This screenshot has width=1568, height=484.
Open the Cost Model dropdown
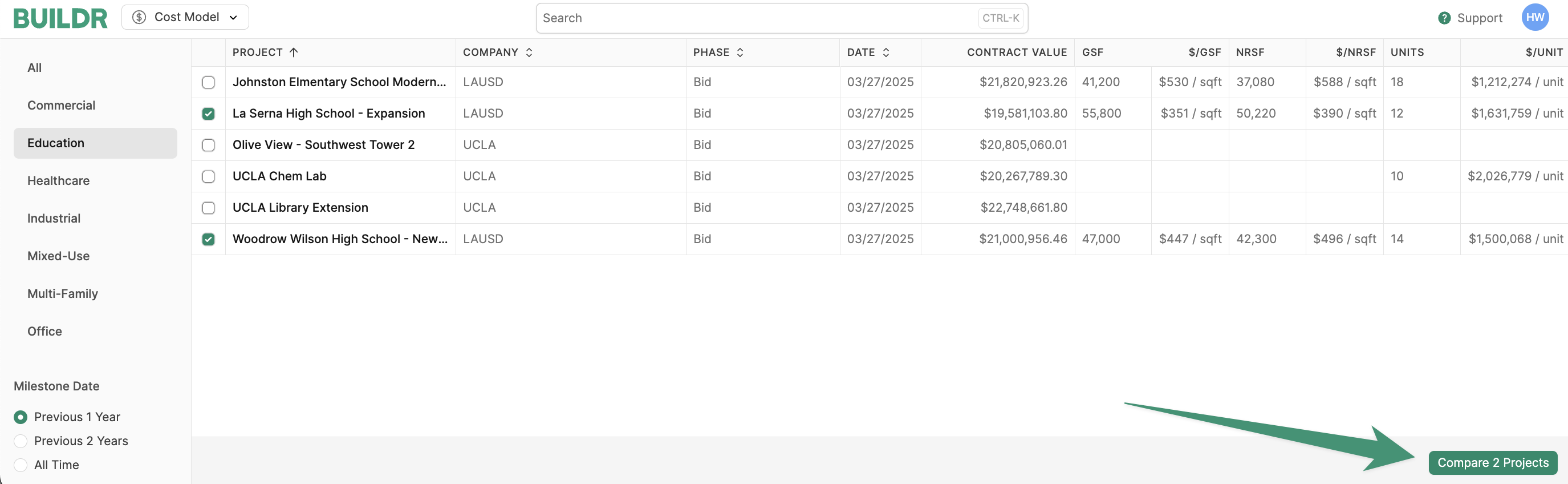click(185, 17)
